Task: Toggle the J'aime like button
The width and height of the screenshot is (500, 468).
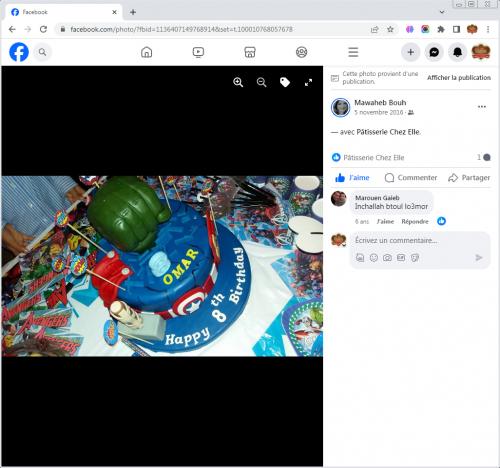Action: click(x=353, y=178)
